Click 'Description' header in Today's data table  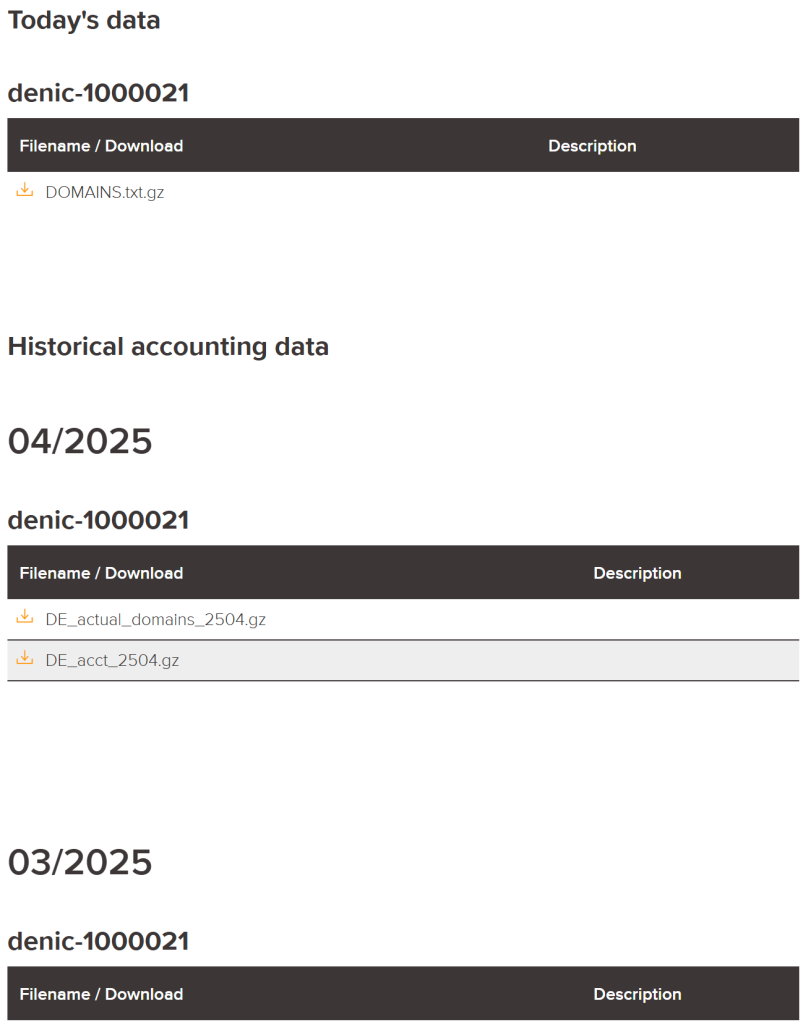click(592, 146)
